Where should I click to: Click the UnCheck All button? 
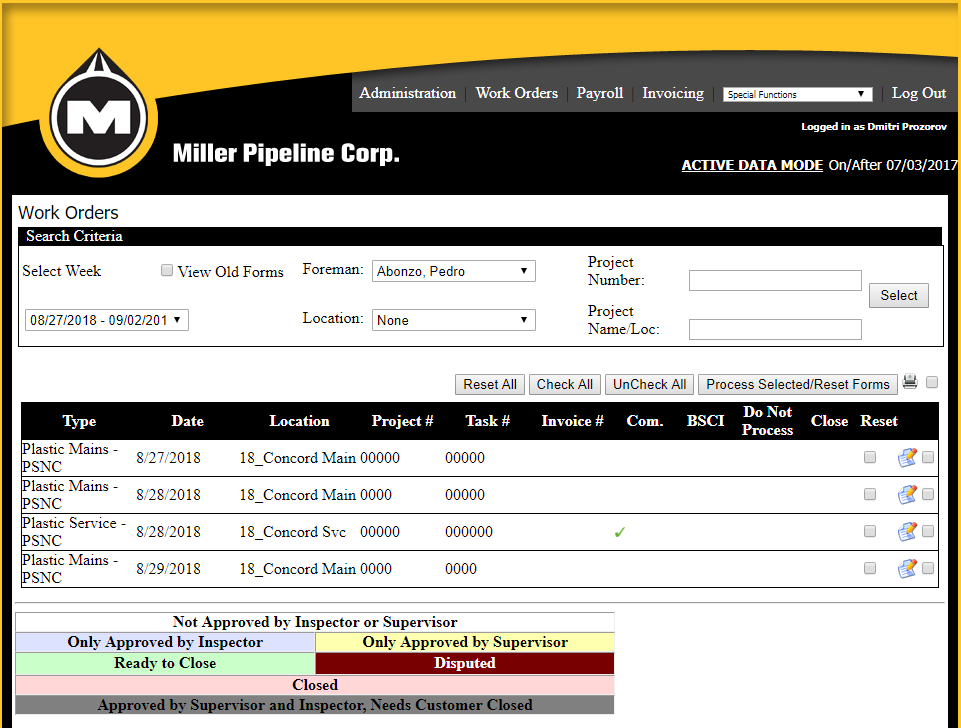650,384
